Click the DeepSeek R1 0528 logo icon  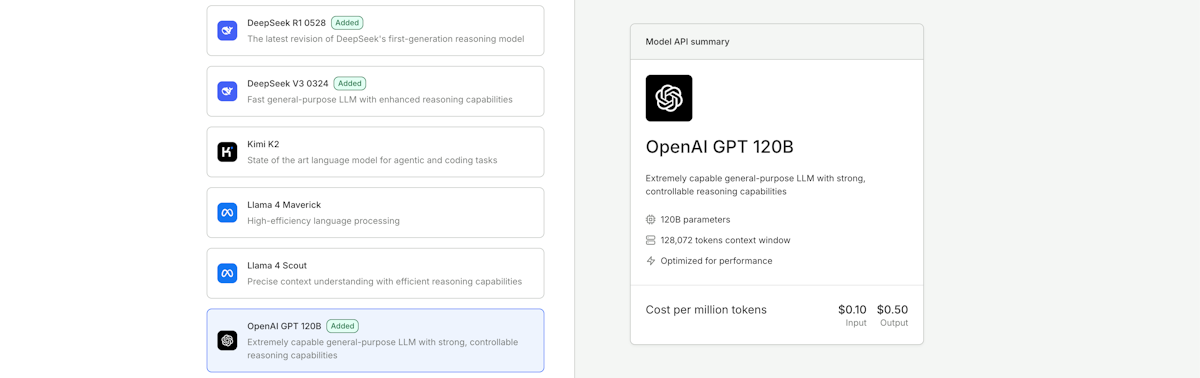click(x=227, y=31)
